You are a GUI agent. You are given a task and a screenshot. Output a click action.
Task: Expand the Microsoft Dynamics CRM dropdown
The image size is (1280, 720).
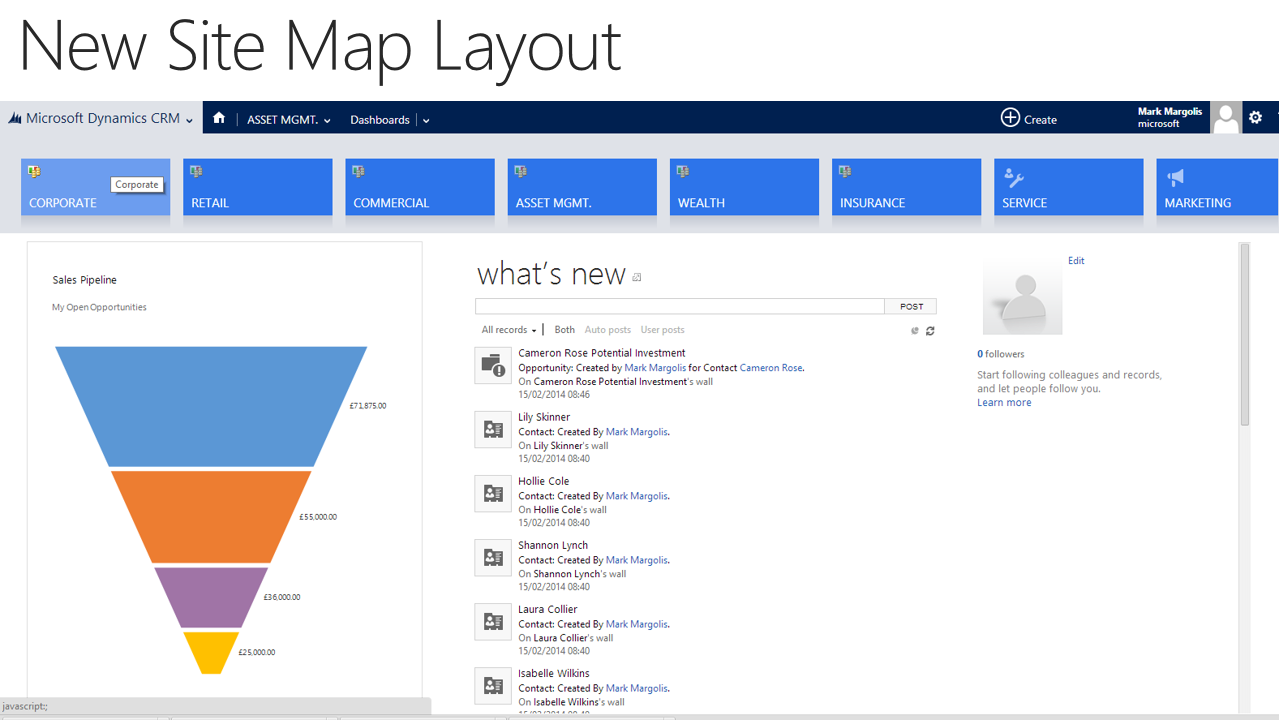[189, 120]
